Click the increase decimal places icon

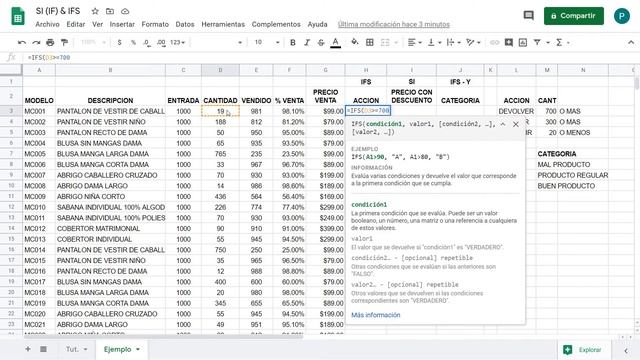[x=161, y=42]
